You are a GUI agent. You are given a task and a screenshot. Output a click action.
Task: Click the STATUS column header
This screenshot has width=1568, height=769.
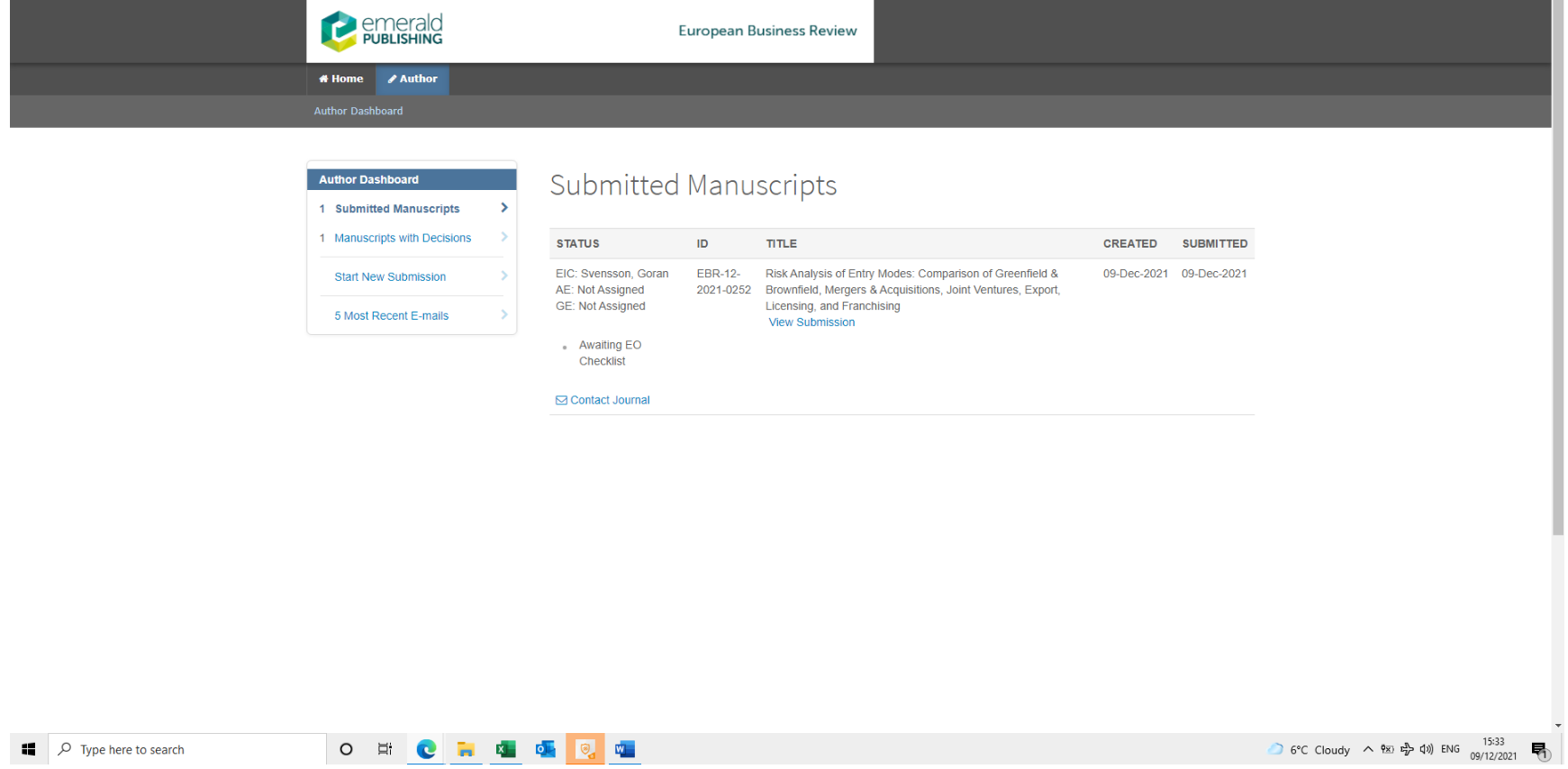(577, 244)
